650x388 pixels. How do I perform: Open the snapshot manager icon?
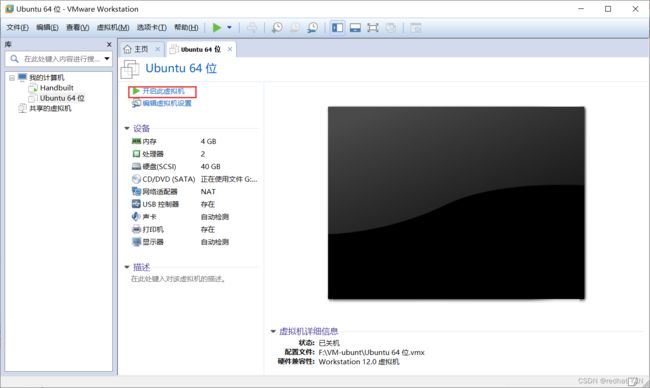[312, 28]
